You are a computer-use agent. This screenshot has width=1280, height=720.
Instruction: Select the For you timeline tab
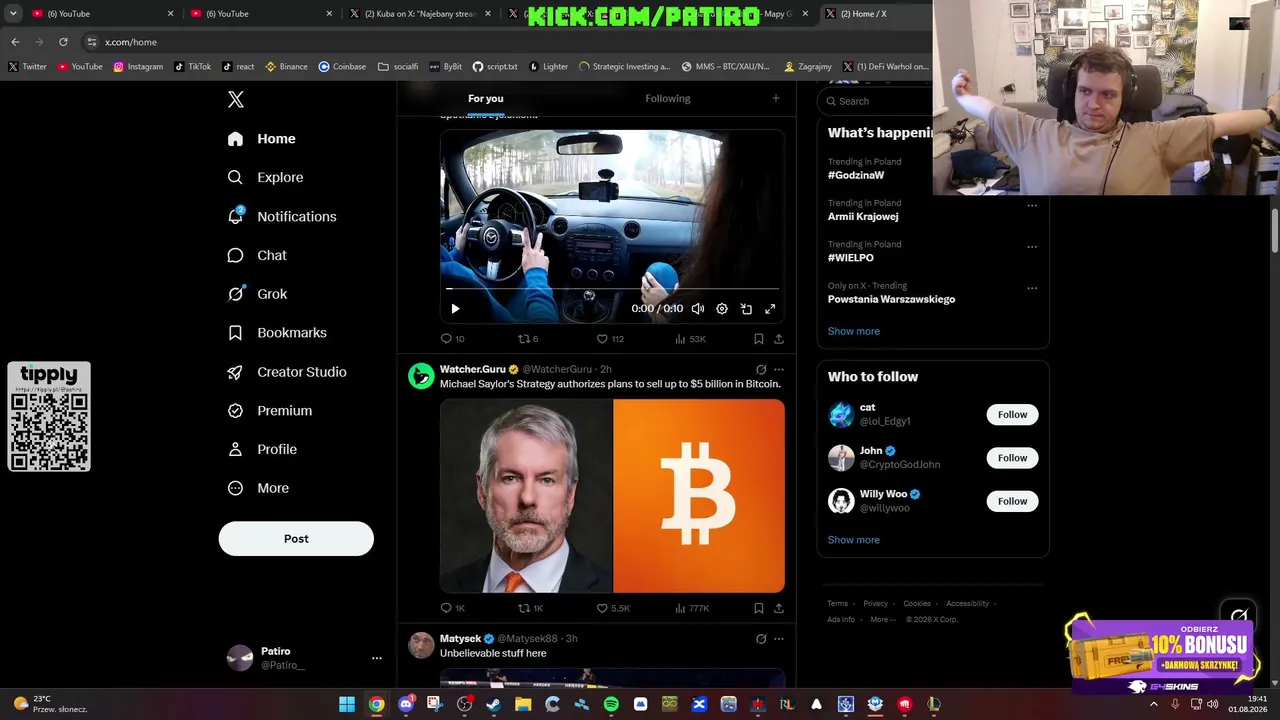pos(486,98)
